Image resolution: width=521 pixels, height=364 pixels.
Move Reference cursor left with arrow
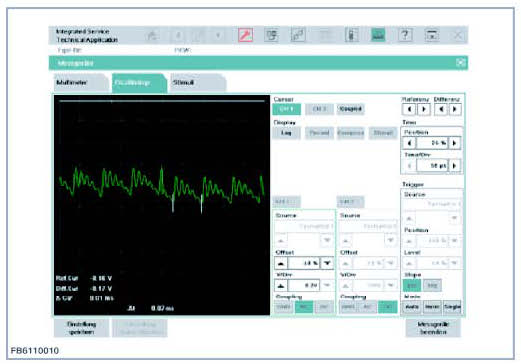409,109
